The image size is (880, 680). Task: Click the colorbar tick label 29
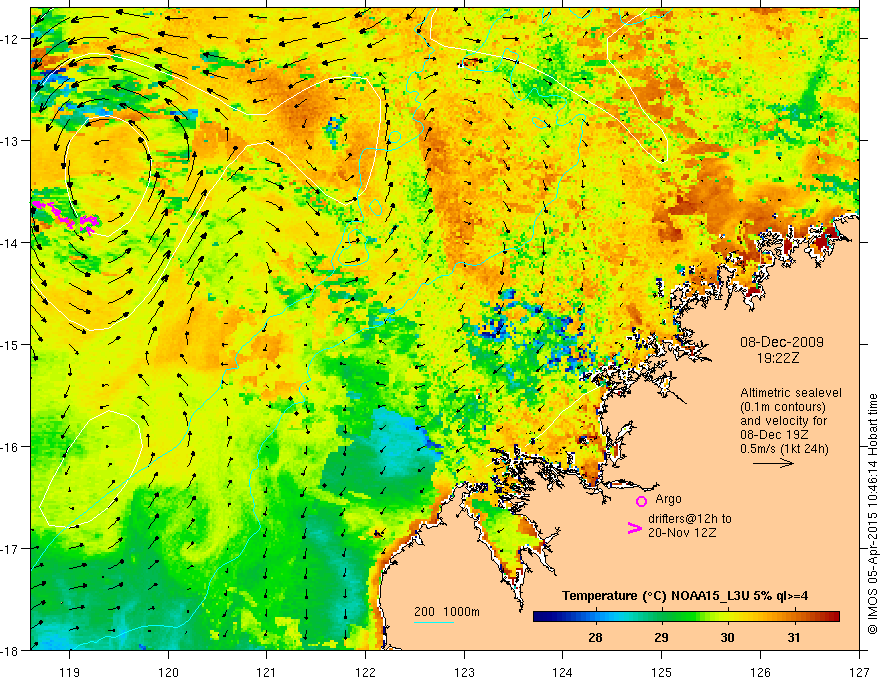(x=662, y=637)
